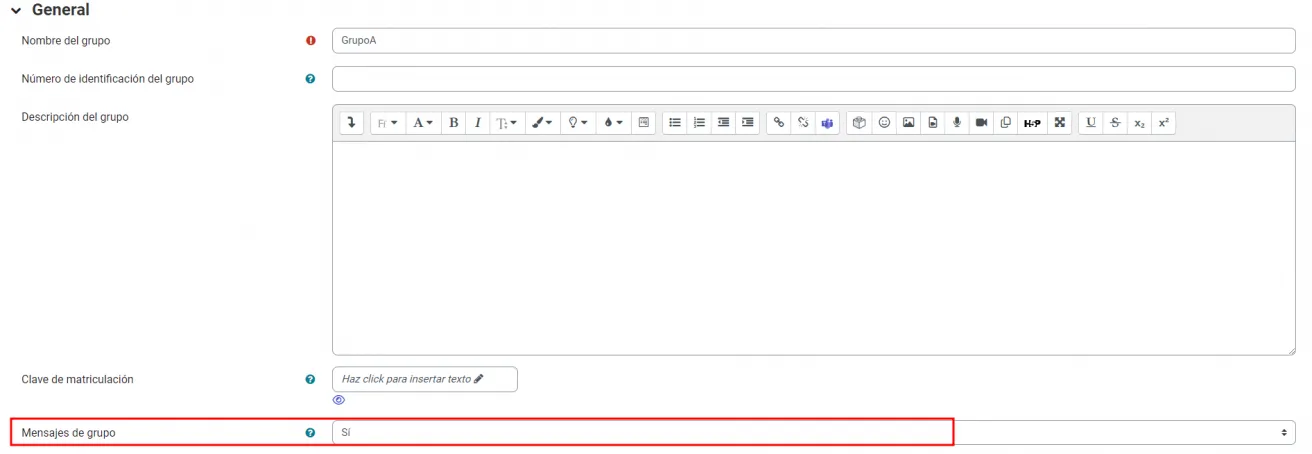Viewport: 1312px width, 454px height.
Task: Record video with the camera icon
Action: (x=981, y=123)
